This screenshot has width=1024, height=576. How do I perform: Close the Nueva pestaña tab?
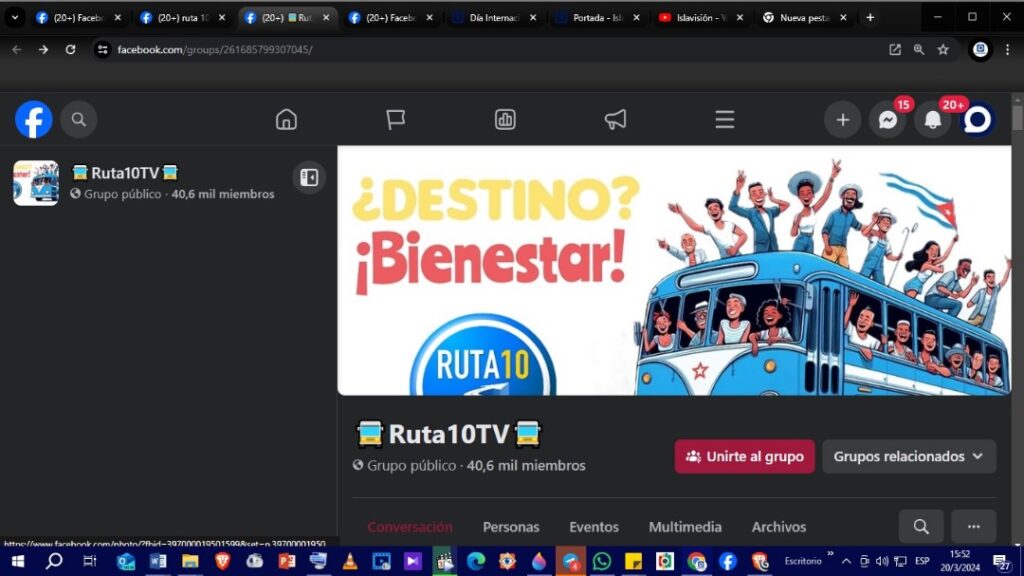coord(843,18)
